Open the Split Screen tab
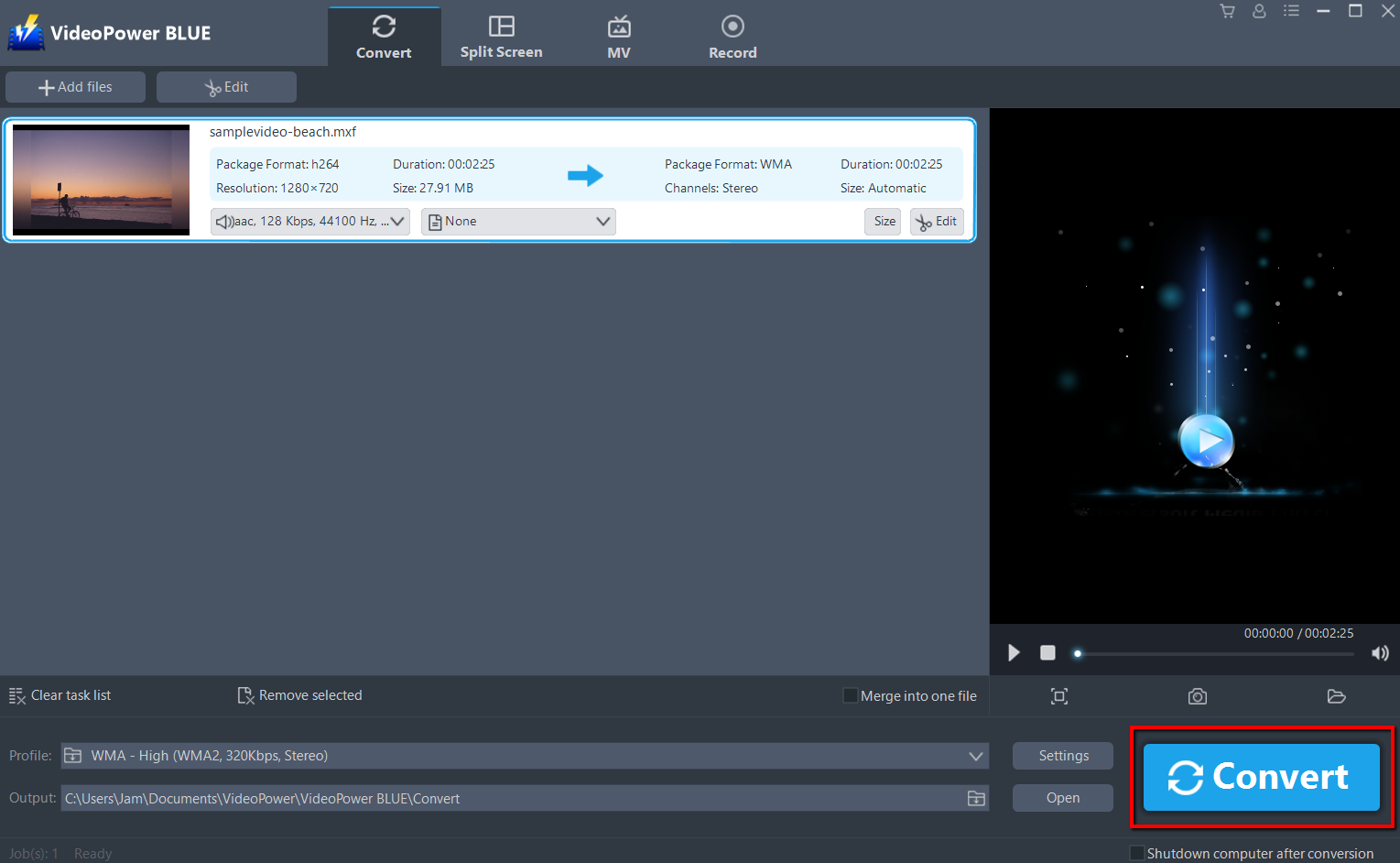Screen dimensions: 1400x863 tap(501, 37)
